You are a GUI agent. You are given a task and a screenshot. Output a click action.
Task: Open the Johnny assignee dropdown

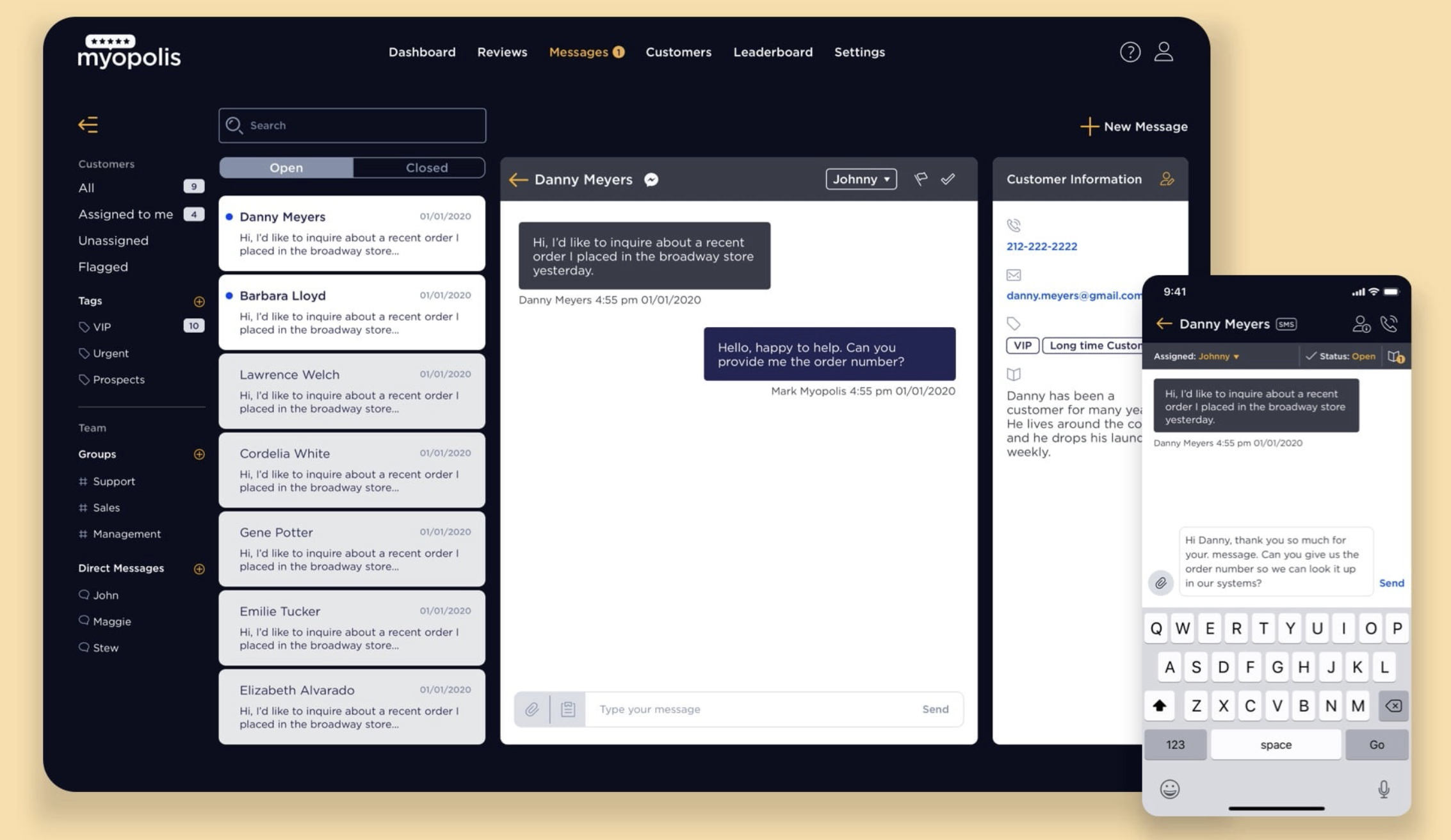(861, 179)
